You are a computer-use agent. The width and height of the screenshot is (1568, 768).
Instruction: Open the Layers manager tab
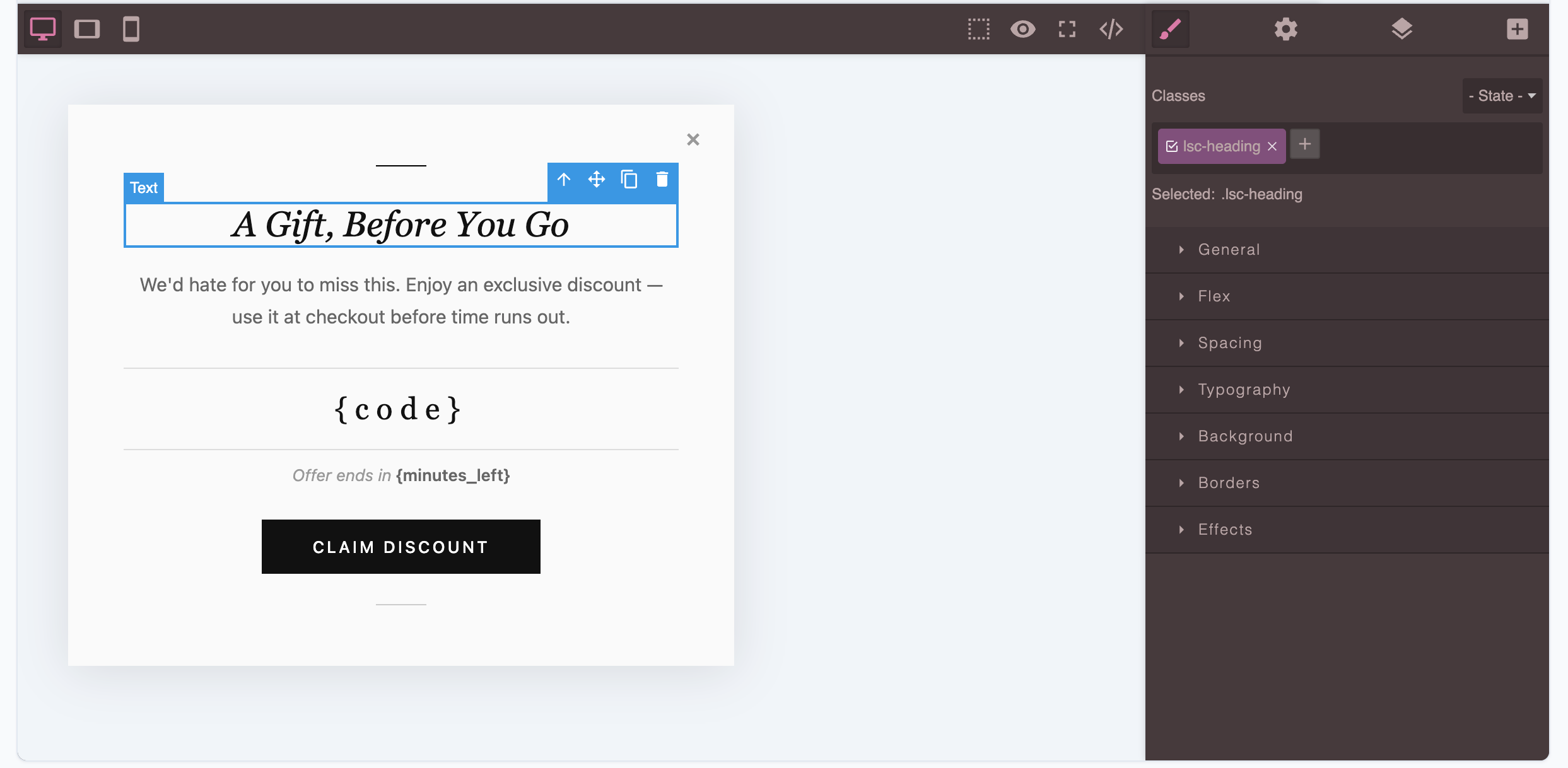[1401, 29]
